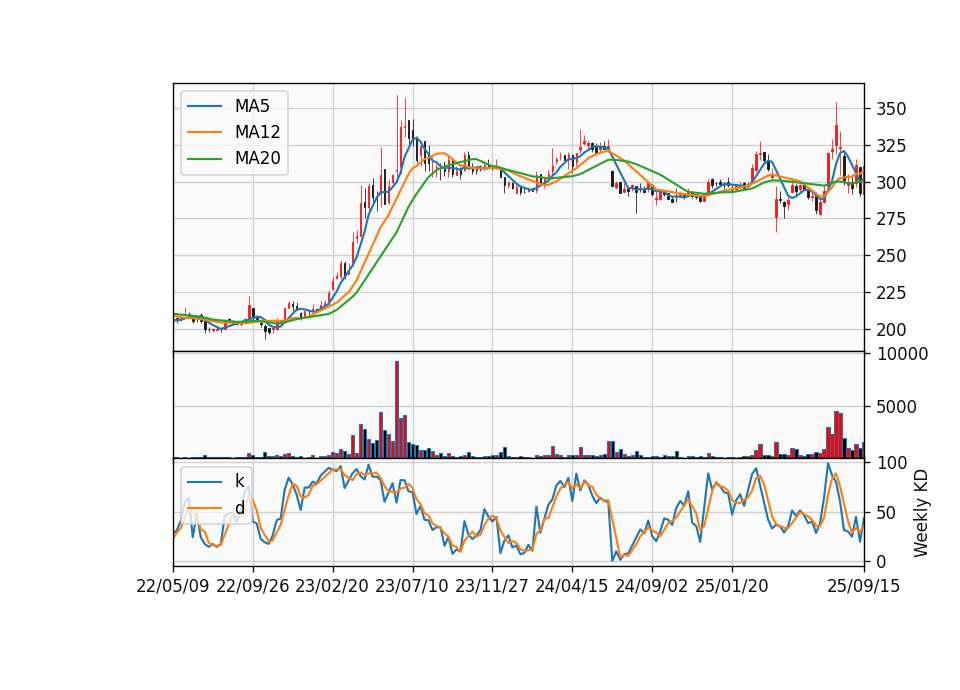Click the 10000 volume axis label
The image size is (960, 690).
coord(902,354)
